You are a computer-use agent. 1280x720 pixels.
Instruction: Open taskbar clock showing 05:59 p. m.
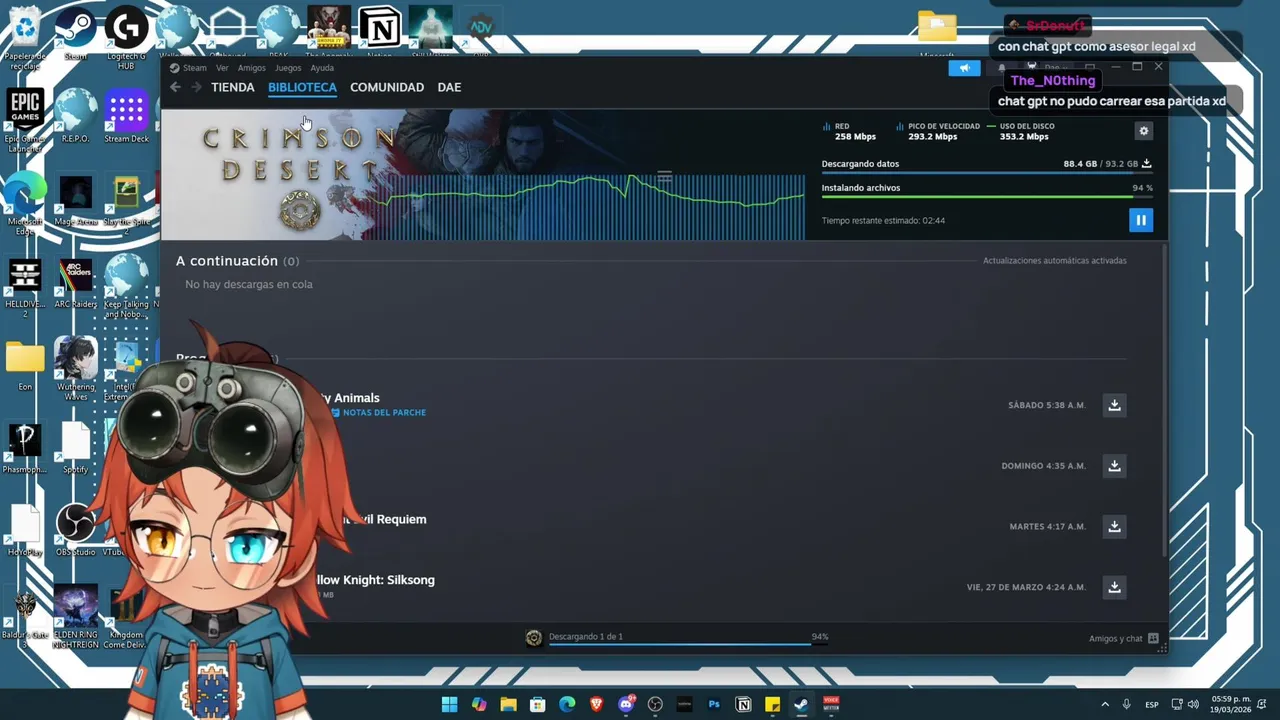click(1231, 704)
